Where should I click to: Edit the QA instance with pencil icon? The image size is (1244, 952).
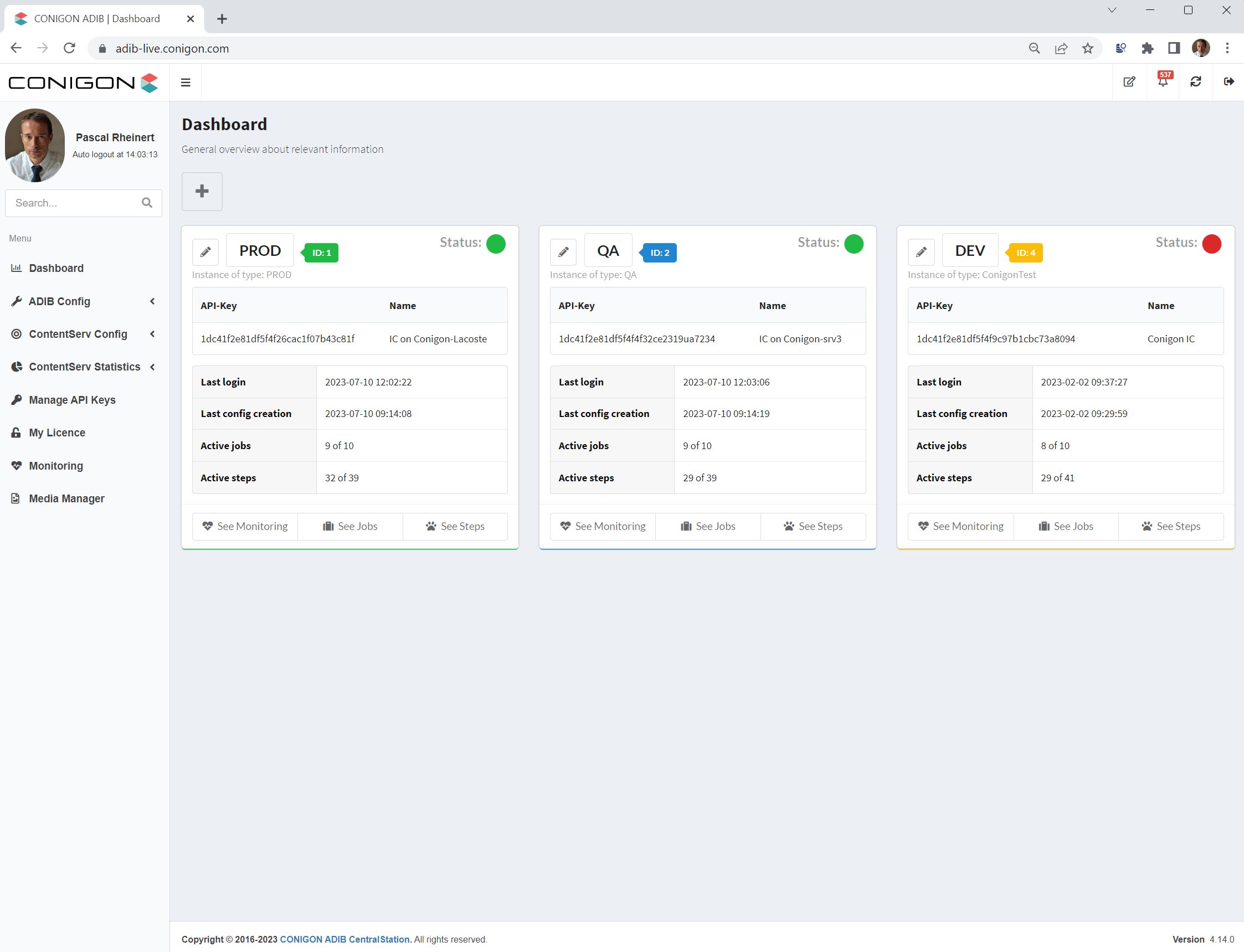coord(563,252)
